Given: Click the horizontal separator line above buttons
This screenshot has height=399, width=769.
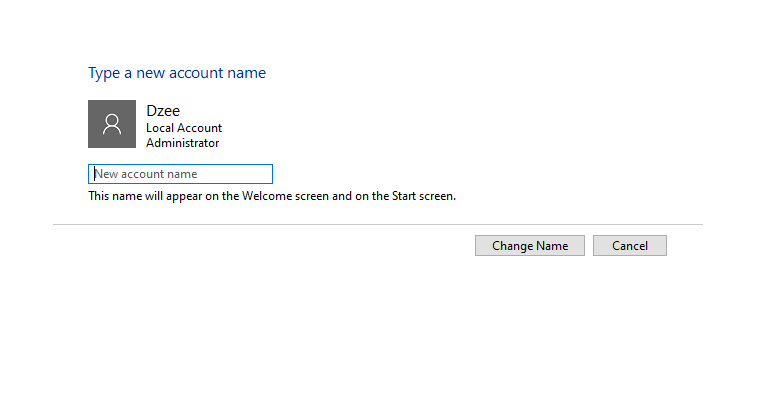Looking at the screenshot, I should (x=378, y=224).
